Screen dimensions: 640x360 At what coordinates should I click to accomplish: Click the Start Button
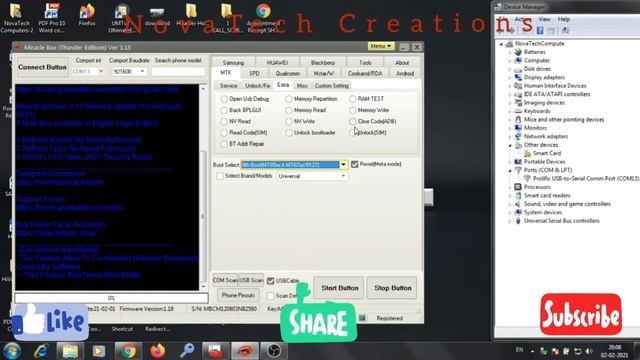click(339, 288)
